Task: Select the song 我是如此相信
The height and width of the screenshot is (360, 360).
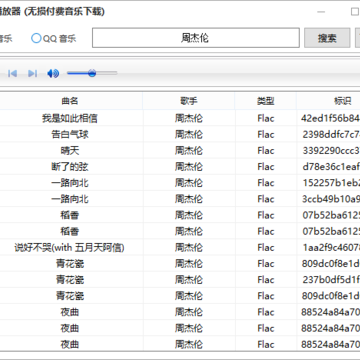Action: (x=70, y=118)
